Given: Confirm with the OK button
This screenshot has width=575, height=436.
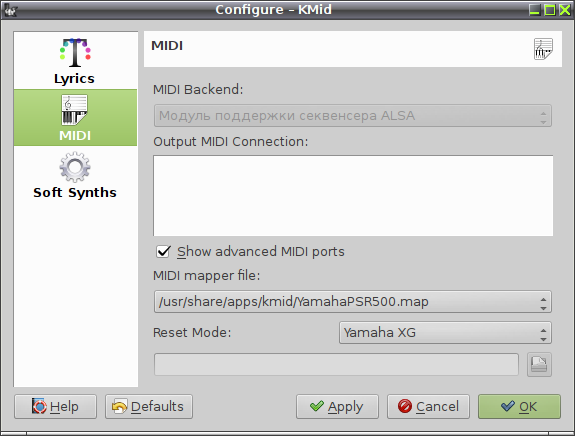Looking at the screenshot, I should [519, 407].
